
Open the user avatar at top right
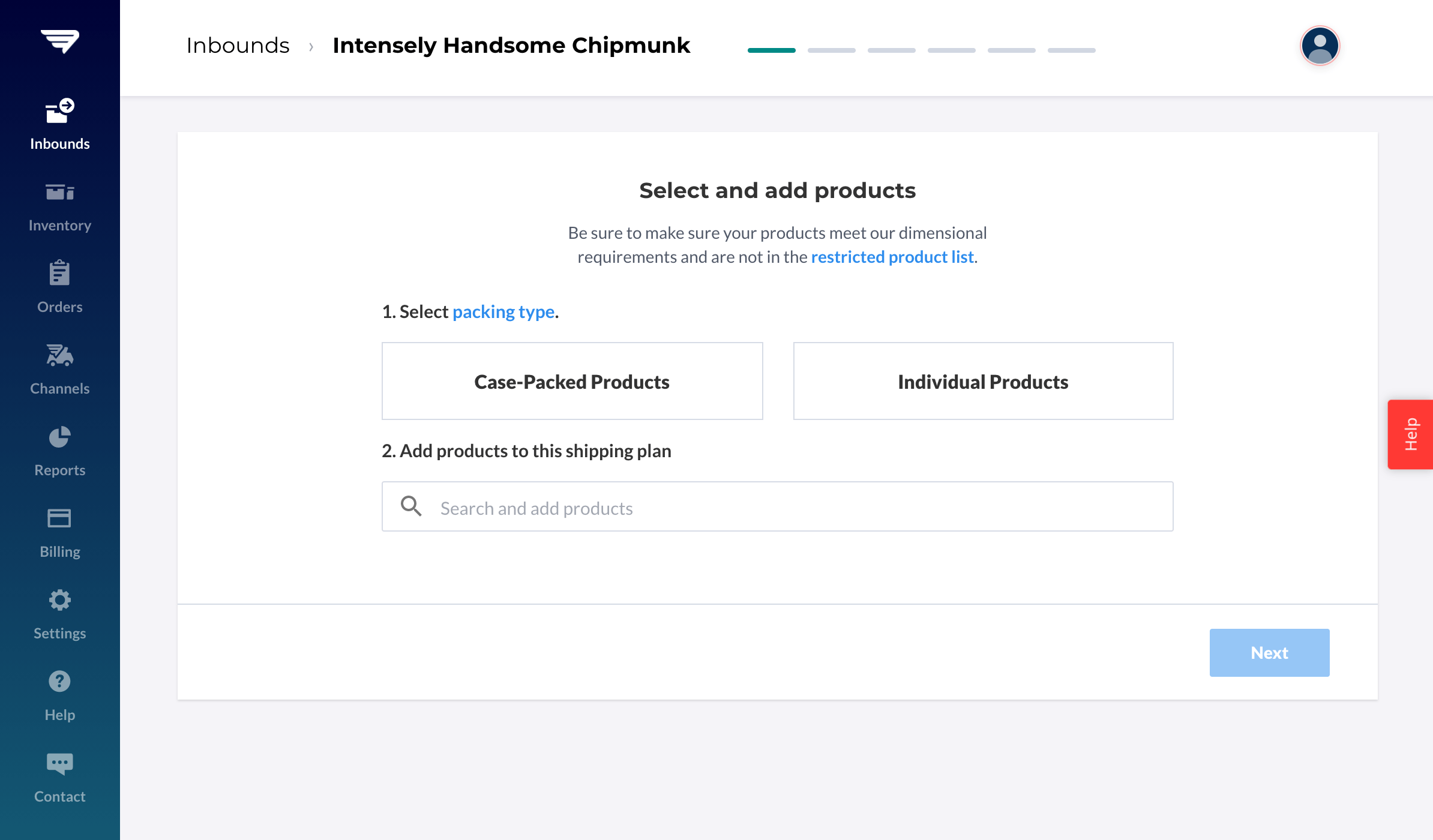point(1320,45)
